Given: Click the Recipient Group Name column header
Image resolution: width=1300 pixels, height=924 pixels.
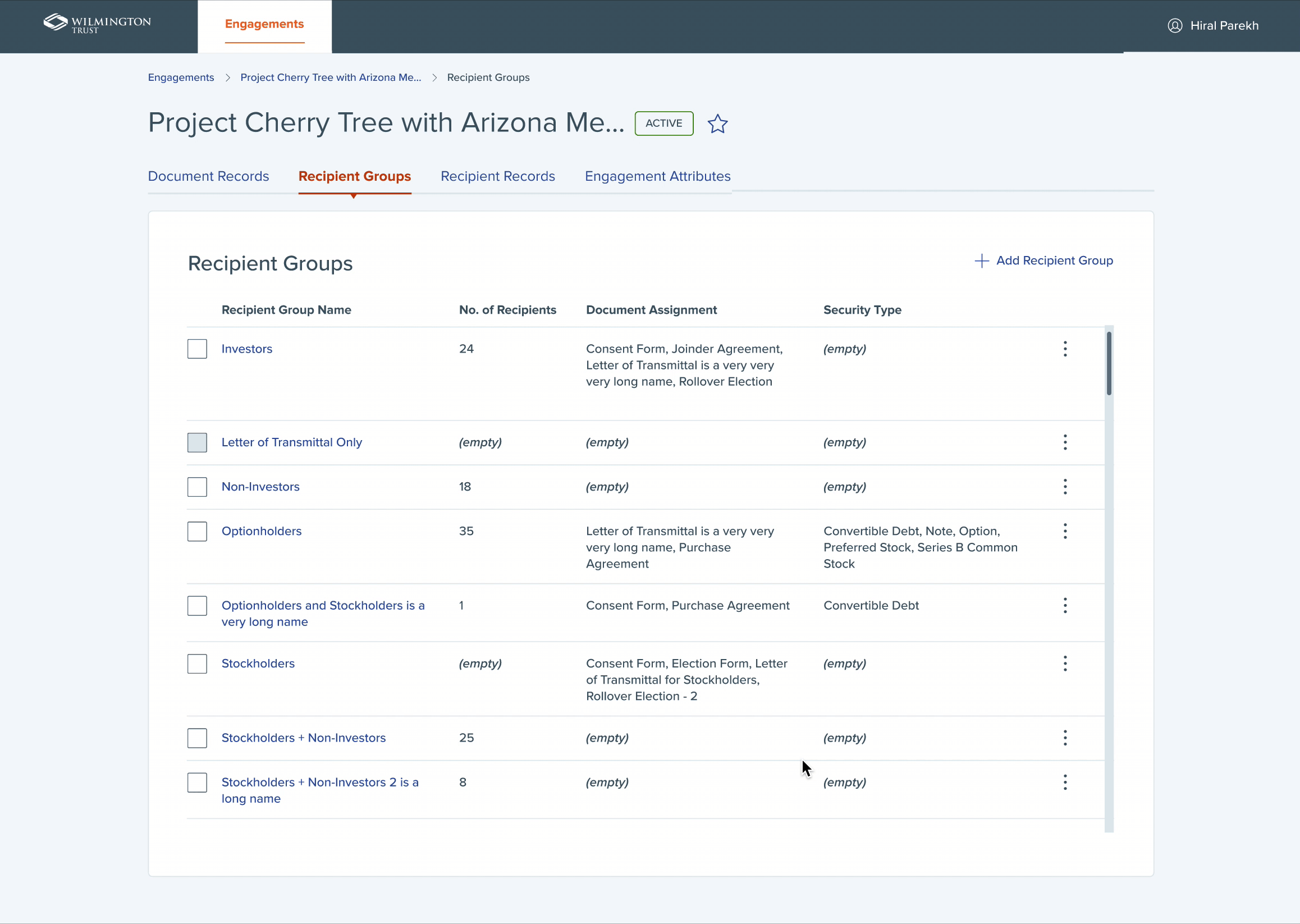Looking at the screenshot, I should [x=286, y=310].
